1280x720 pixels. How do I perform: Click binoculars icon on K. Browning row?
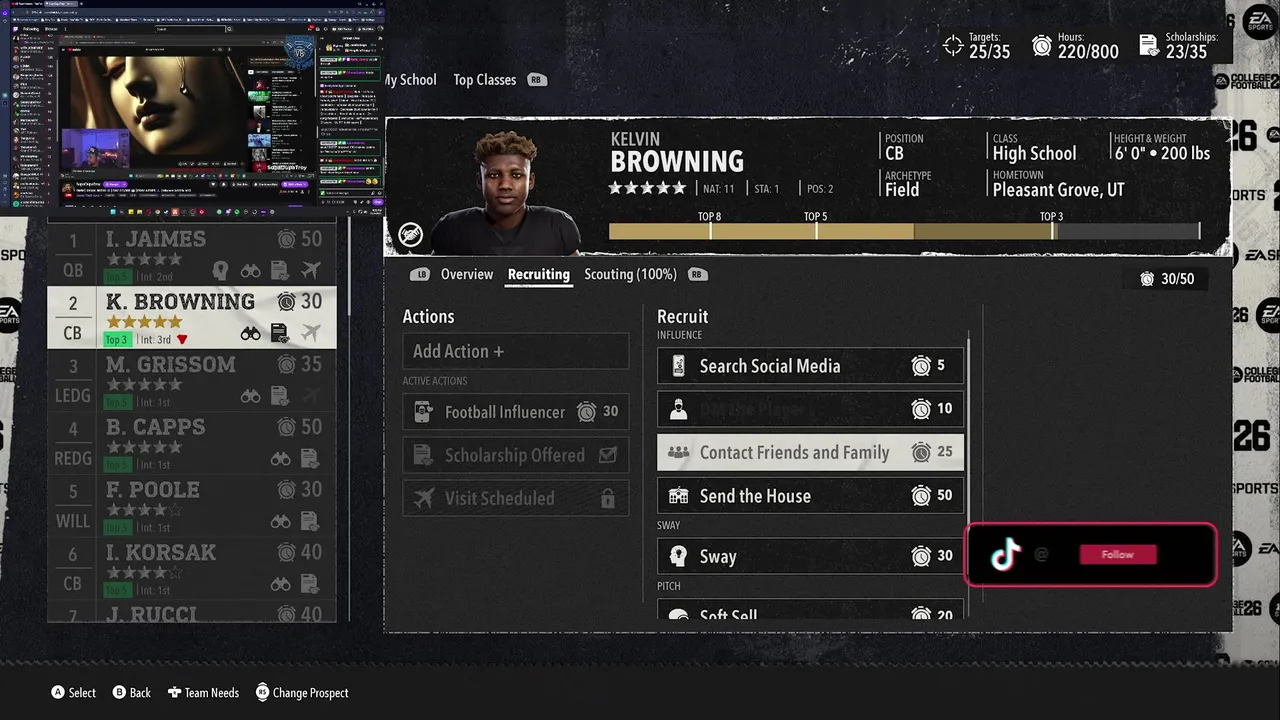(x=251, y=333)
